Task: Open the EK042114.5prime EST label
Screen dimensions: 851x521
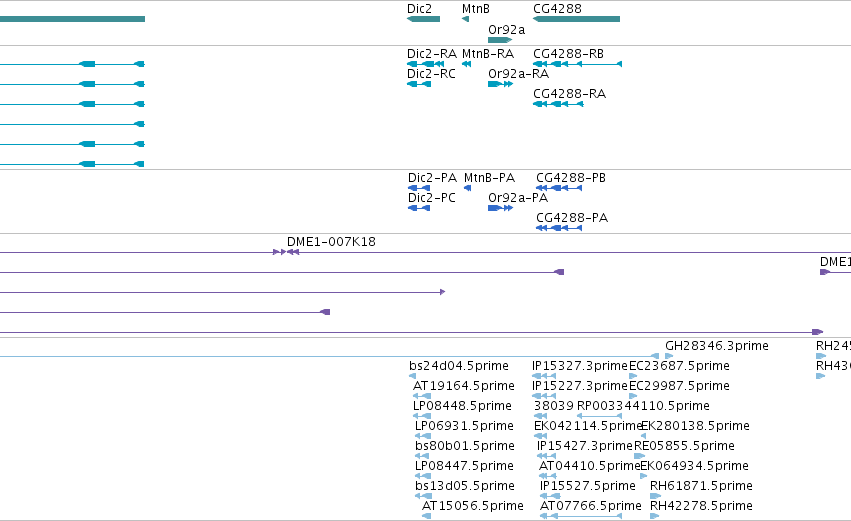Action: pyautogui.click(x=588, y=427)
